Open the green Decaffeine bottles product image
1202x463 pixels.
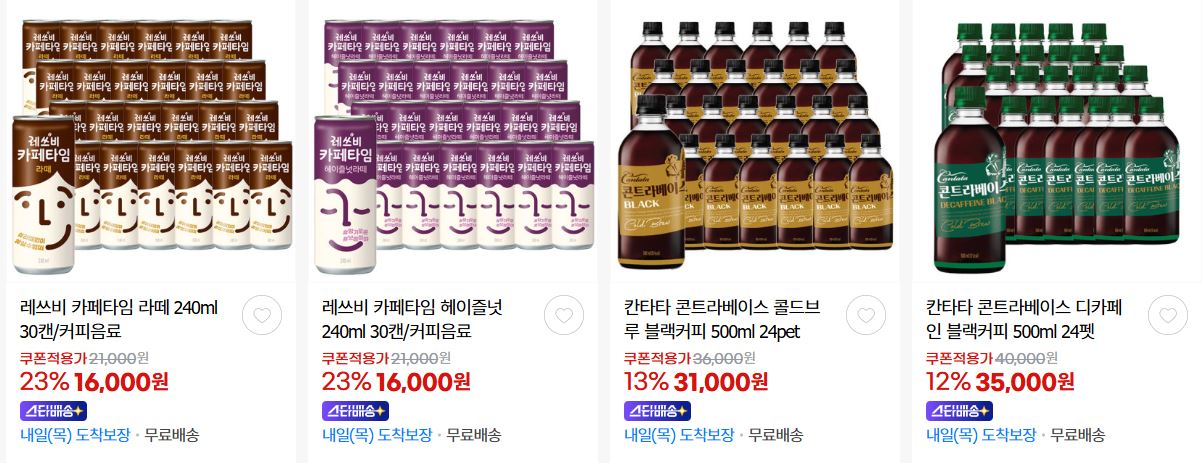click(1057, 142)
